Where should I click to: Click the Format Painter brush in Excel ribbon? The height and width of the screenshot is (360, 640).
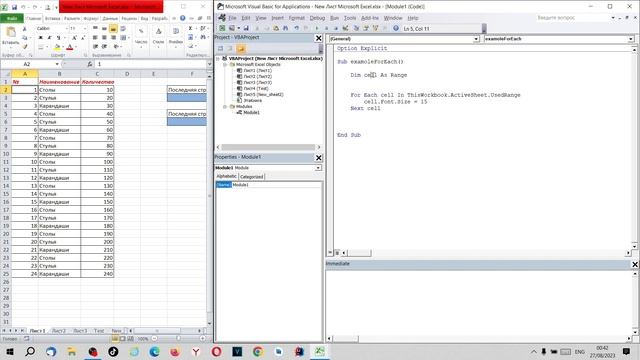(x=24, y=47)
